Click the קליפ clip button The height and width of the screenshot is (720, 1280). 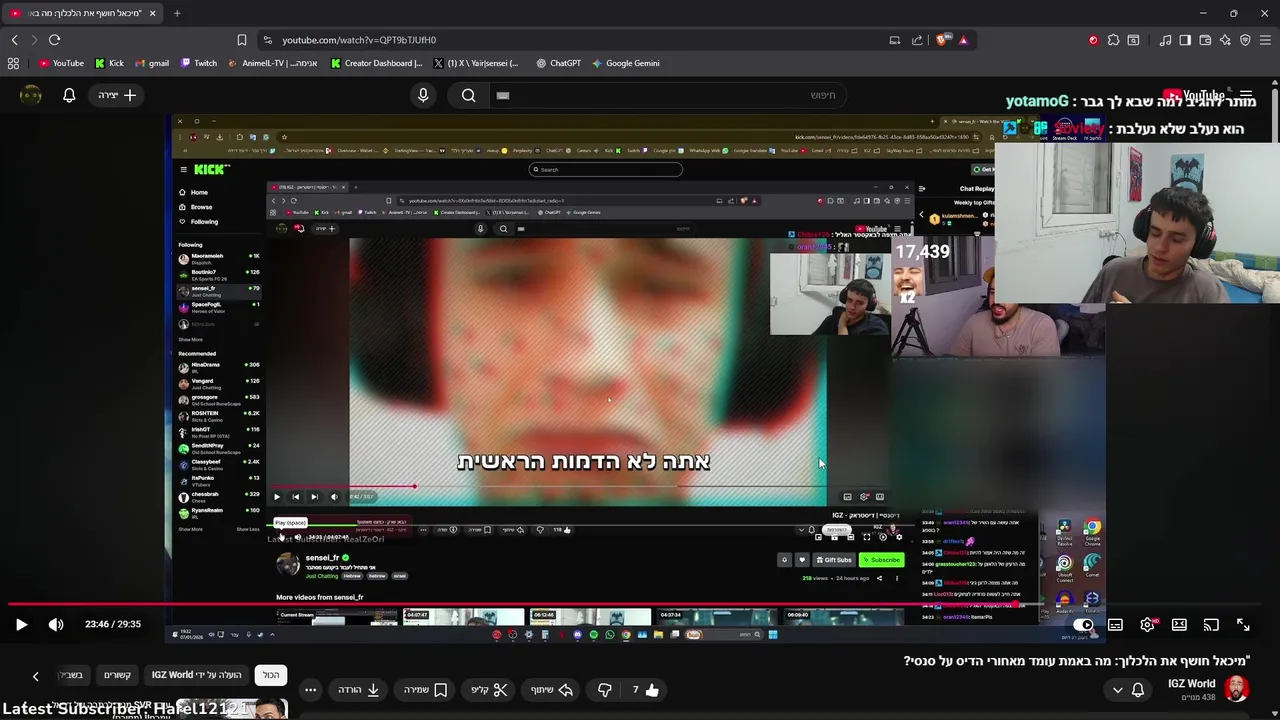pos(488,690)
